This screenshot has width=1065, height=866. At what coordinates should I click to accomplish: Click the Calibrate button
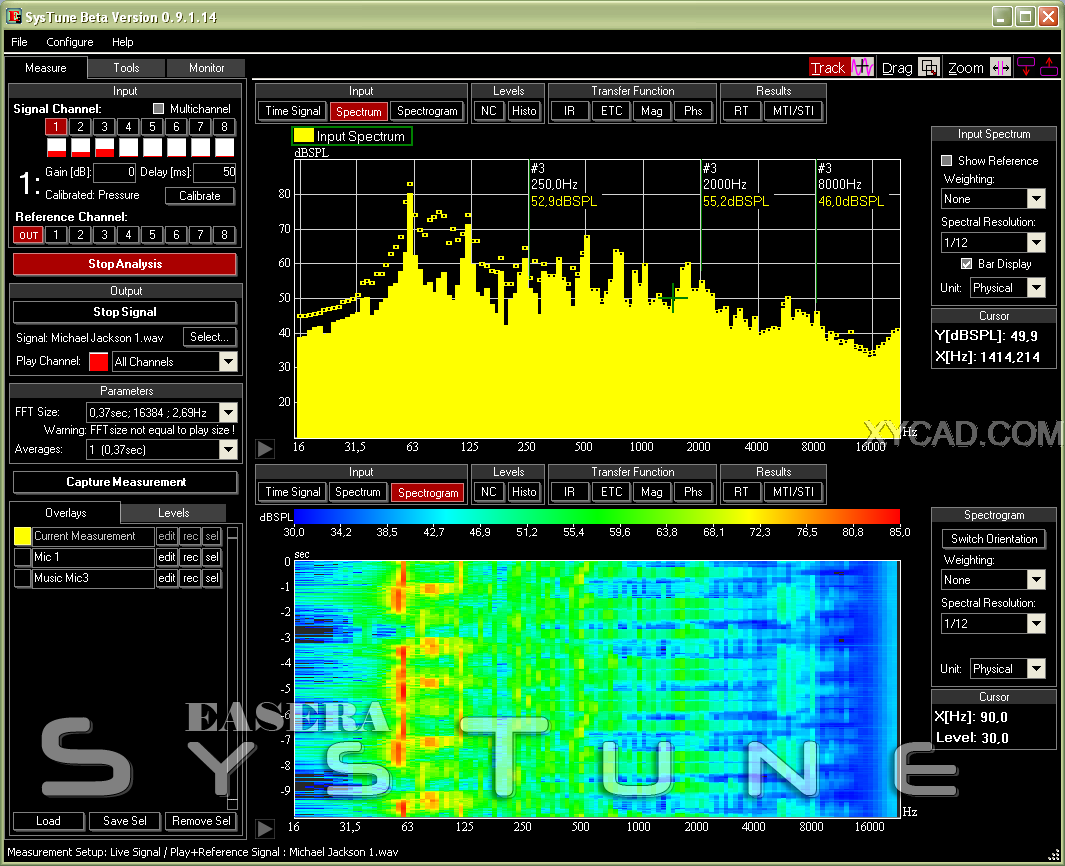pos(200,196)
